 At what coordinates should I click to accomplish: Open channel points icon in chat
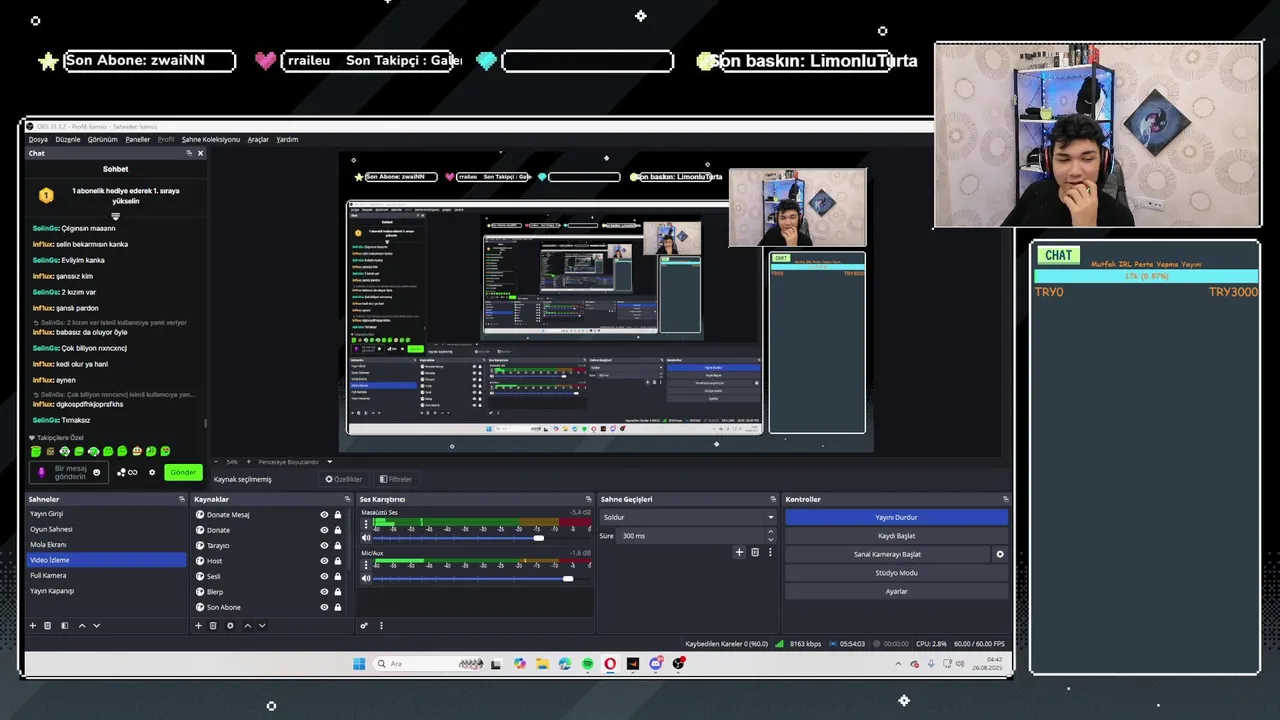click(127, 472)
